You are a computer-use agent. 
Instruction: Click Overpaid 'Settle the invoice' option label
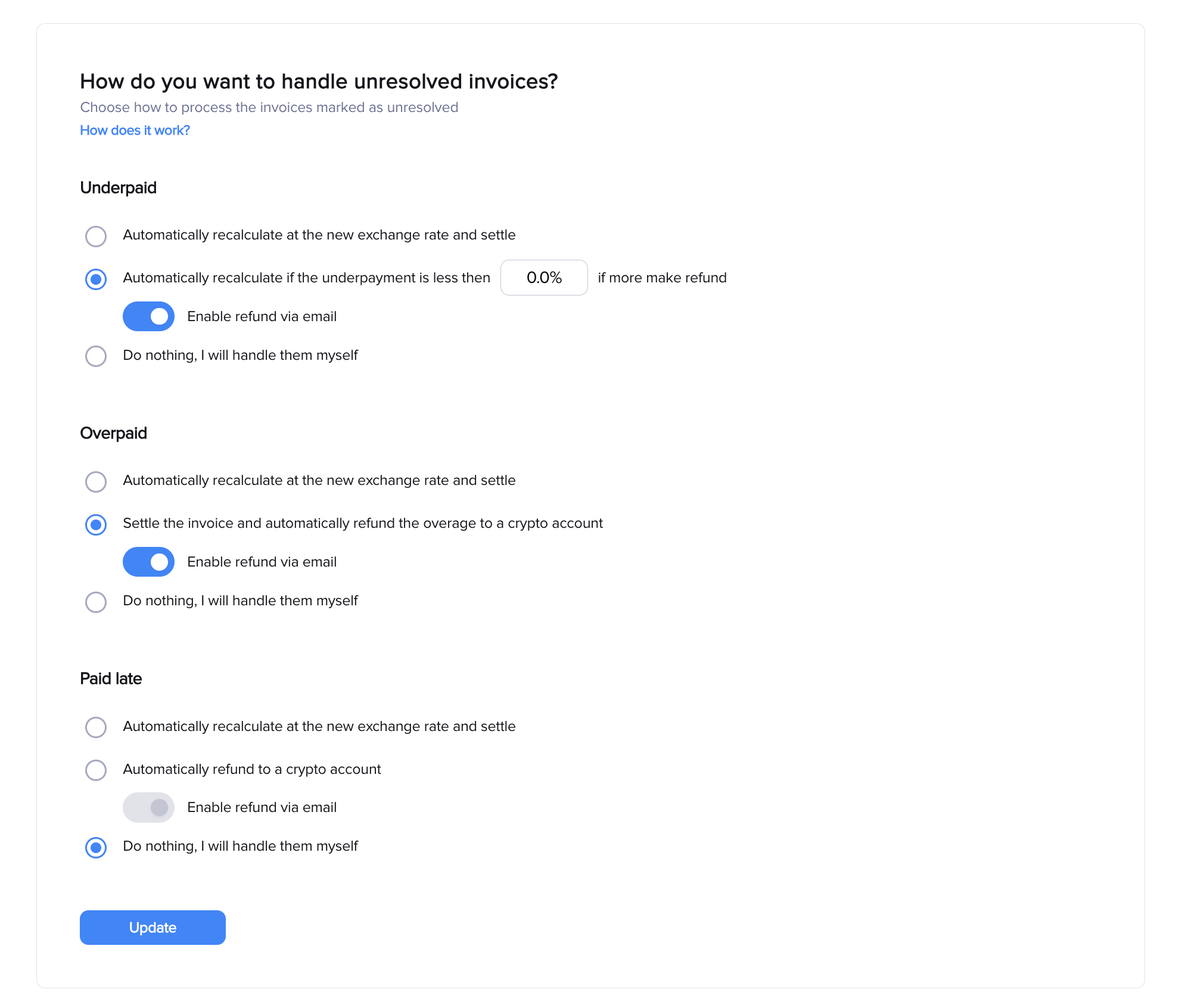point(362,523)
